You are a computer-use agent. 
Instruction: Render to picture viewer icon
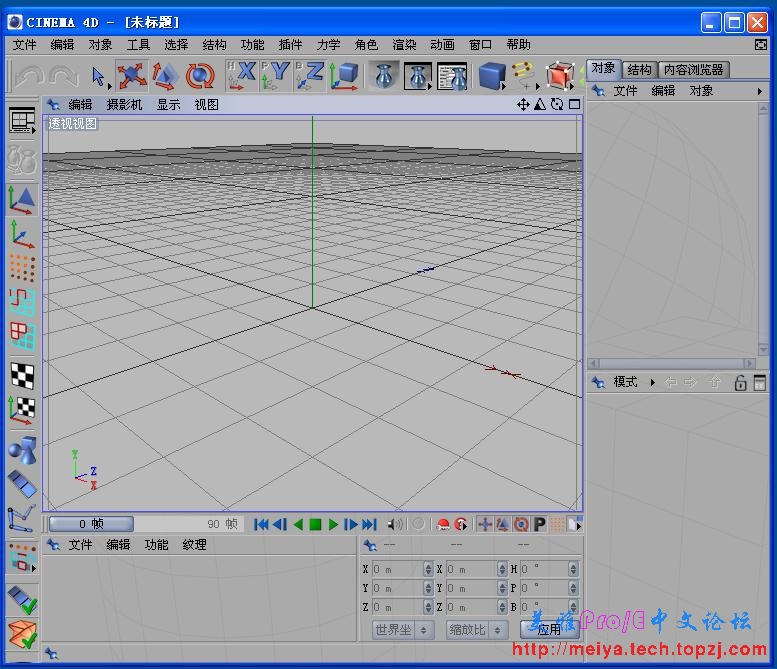[418, 76]
